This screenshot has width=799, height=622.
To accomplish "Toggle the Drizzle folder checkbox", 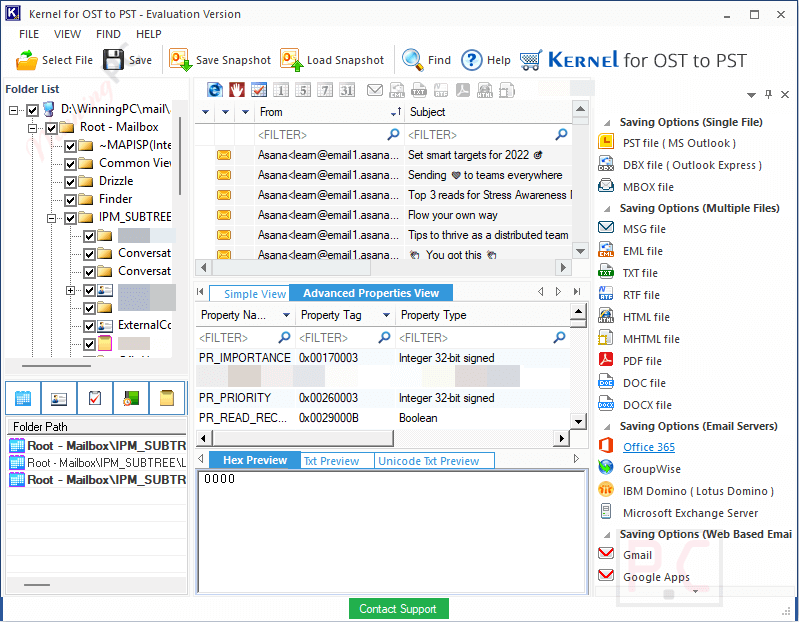I will (x=71, y=182).
